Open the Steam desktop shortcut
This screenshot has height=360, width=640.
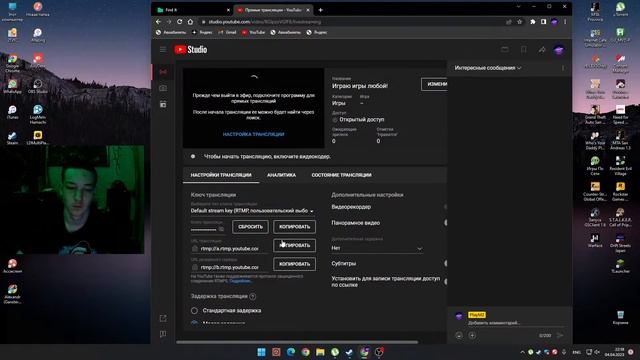point(12,138)
